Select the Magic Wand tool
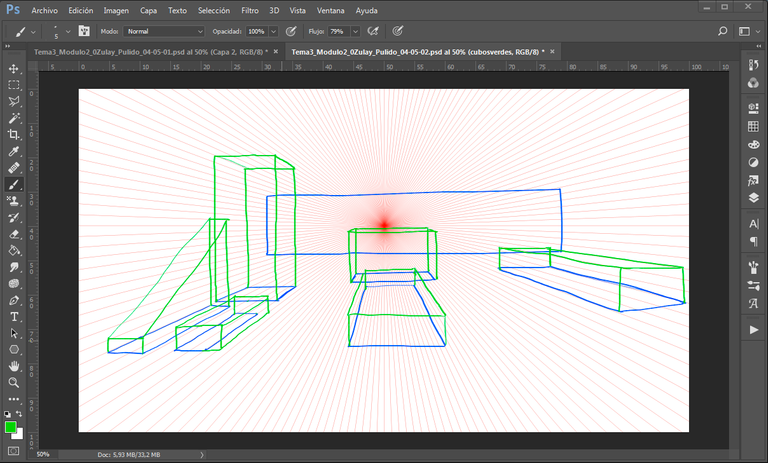This screenshot has height=463, width=768. pos(14,118)
